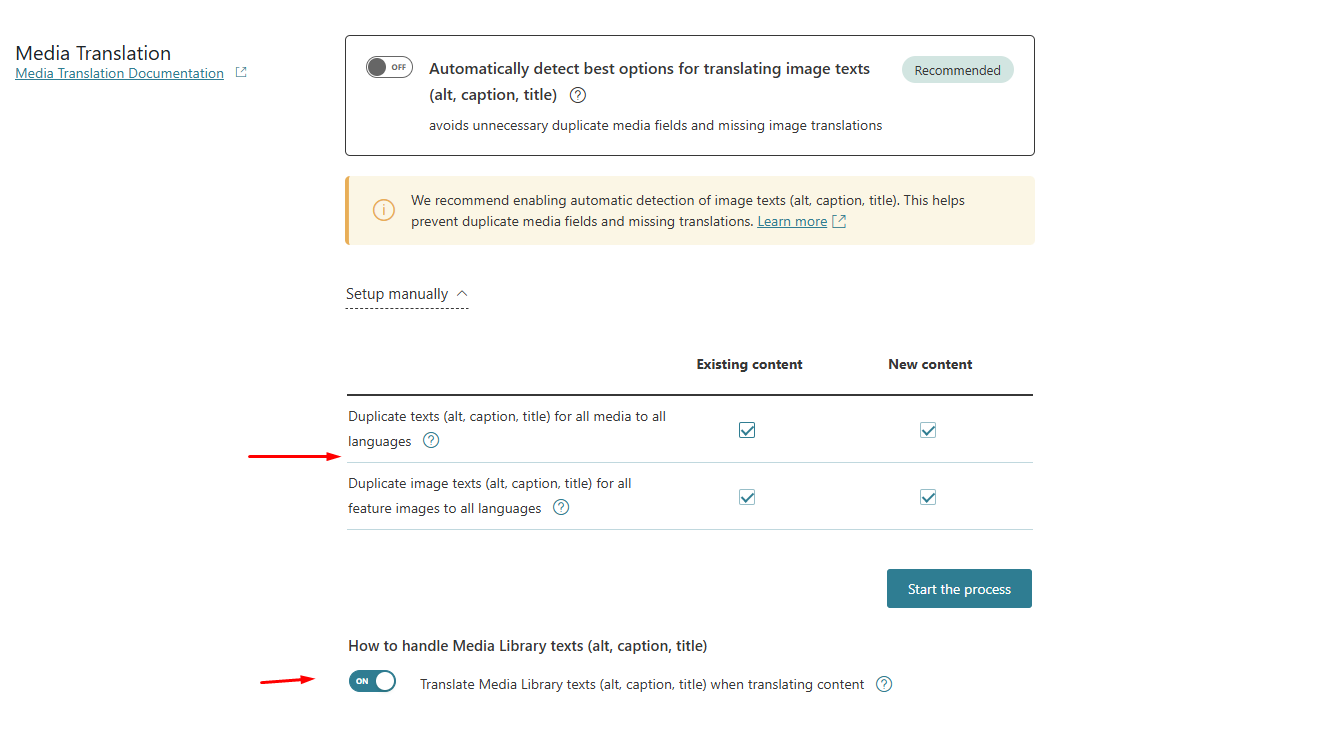The height and width of the screenshot is (743, 1324).
Task: Open Media Translation Documentation link
Action: 120,73
